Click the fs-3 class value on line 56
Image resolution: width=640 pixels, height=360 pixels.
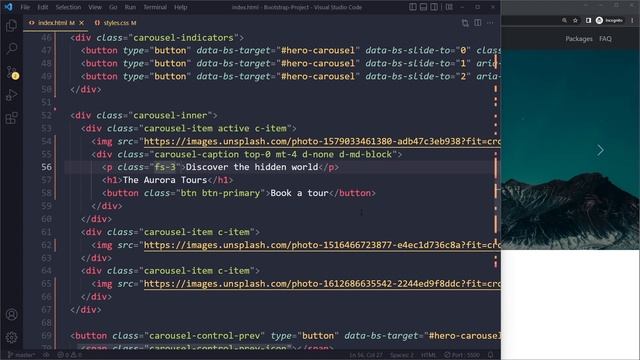point(165,167)
